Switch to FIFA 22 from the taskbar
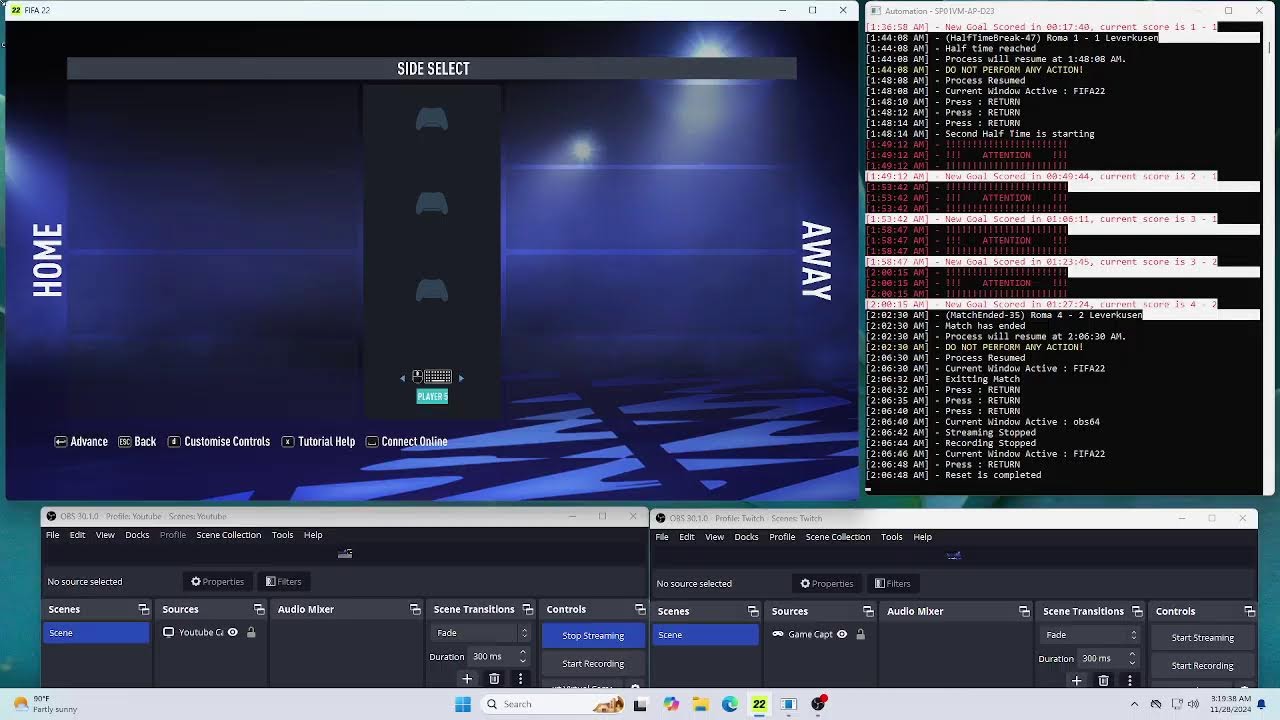Image resolution: width=1280 pixels, height=720 pixels. pyautogui.click(x=759, y=704)
